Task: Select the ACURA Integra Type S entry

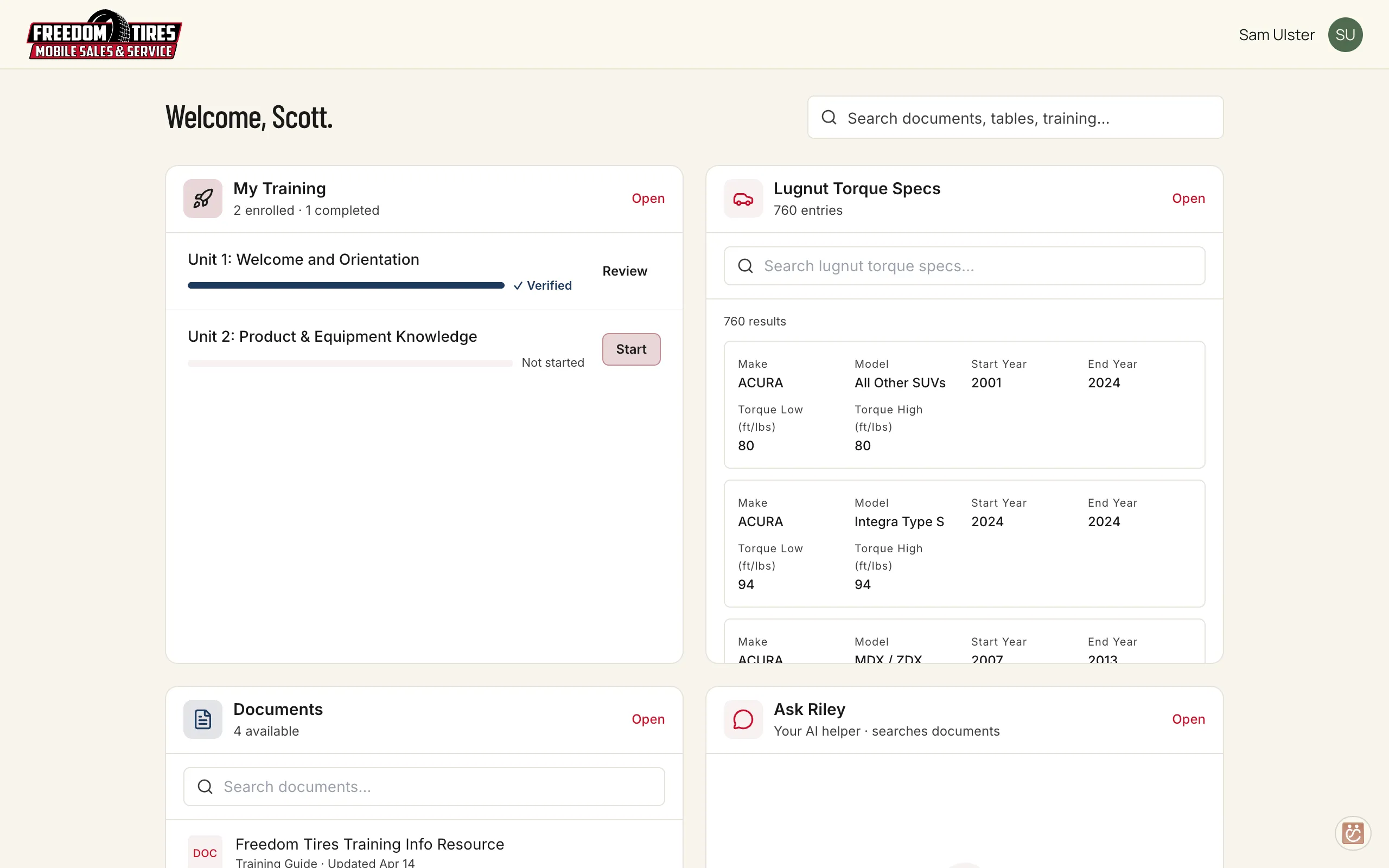Action: click(964, 544)
